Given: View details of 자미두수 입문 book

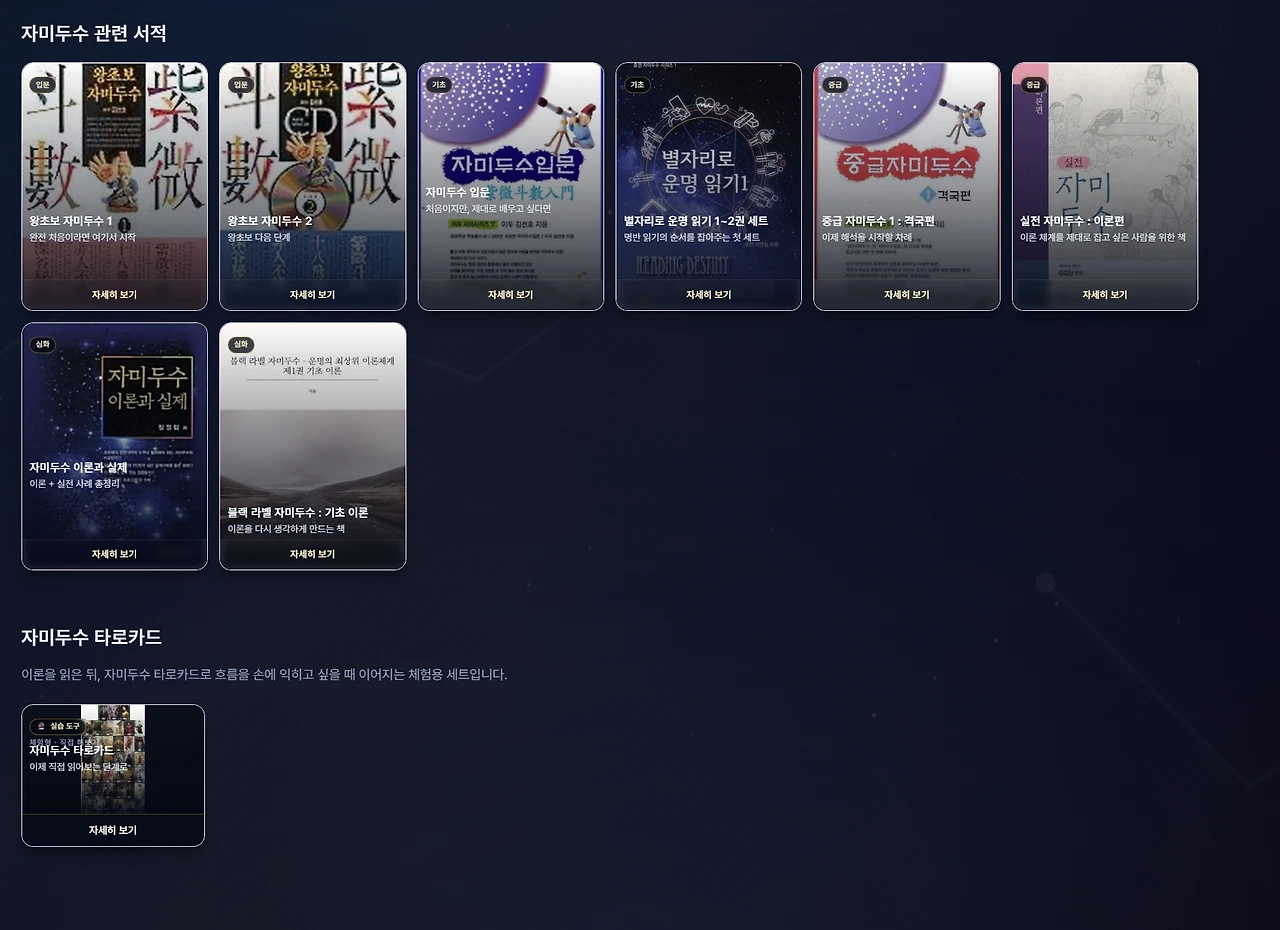Looking at the screenshot, I should coord(510,295).
